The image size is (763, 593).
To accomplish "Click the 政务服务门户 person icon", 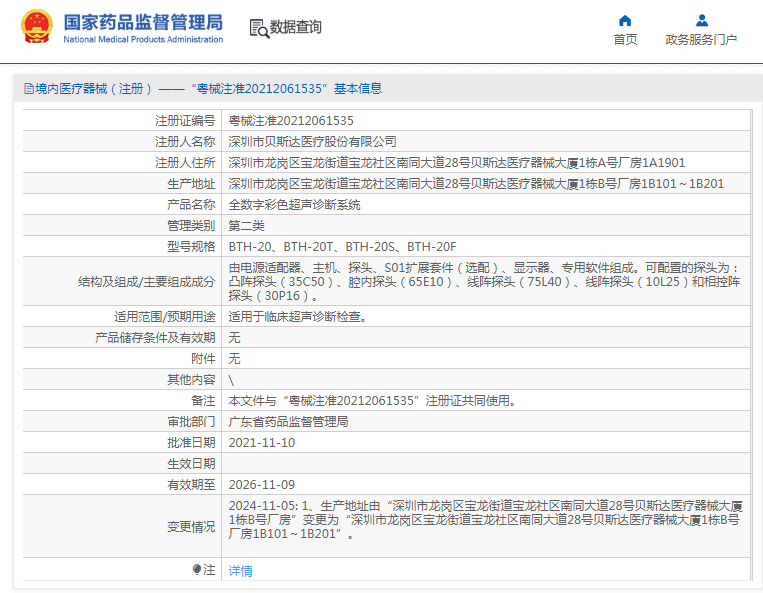I will pyautogui.click(x=701, y=20).
